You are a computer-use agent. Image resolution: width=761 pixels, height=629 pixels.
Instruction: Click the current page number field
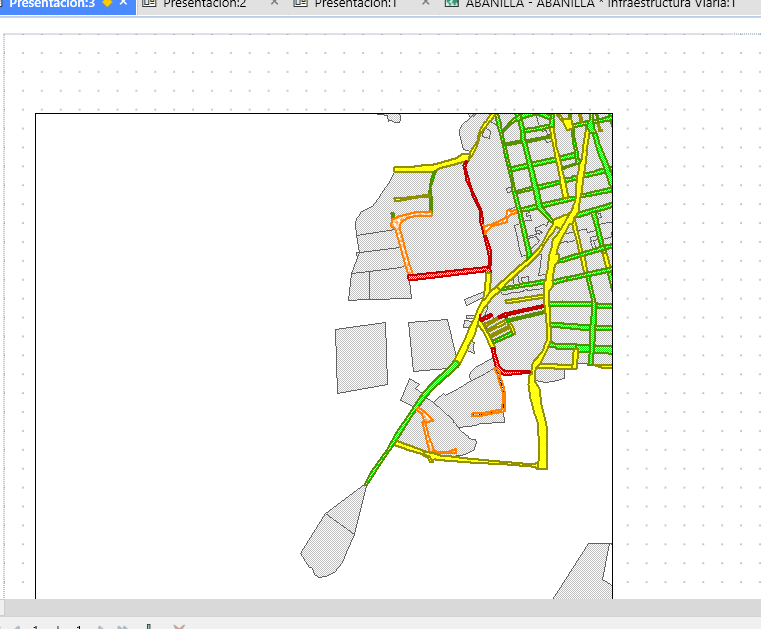coord(35,627)
